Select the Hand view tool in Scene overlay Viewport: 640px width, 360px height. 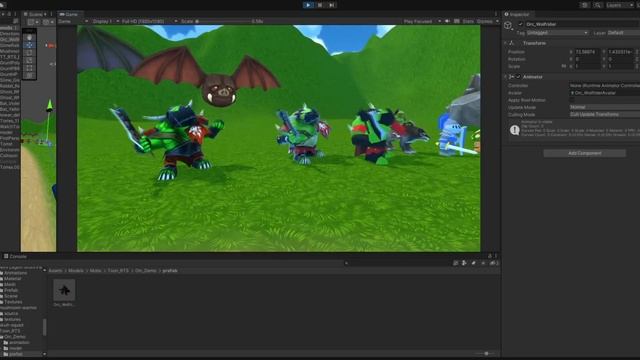[x=29, y=38]
